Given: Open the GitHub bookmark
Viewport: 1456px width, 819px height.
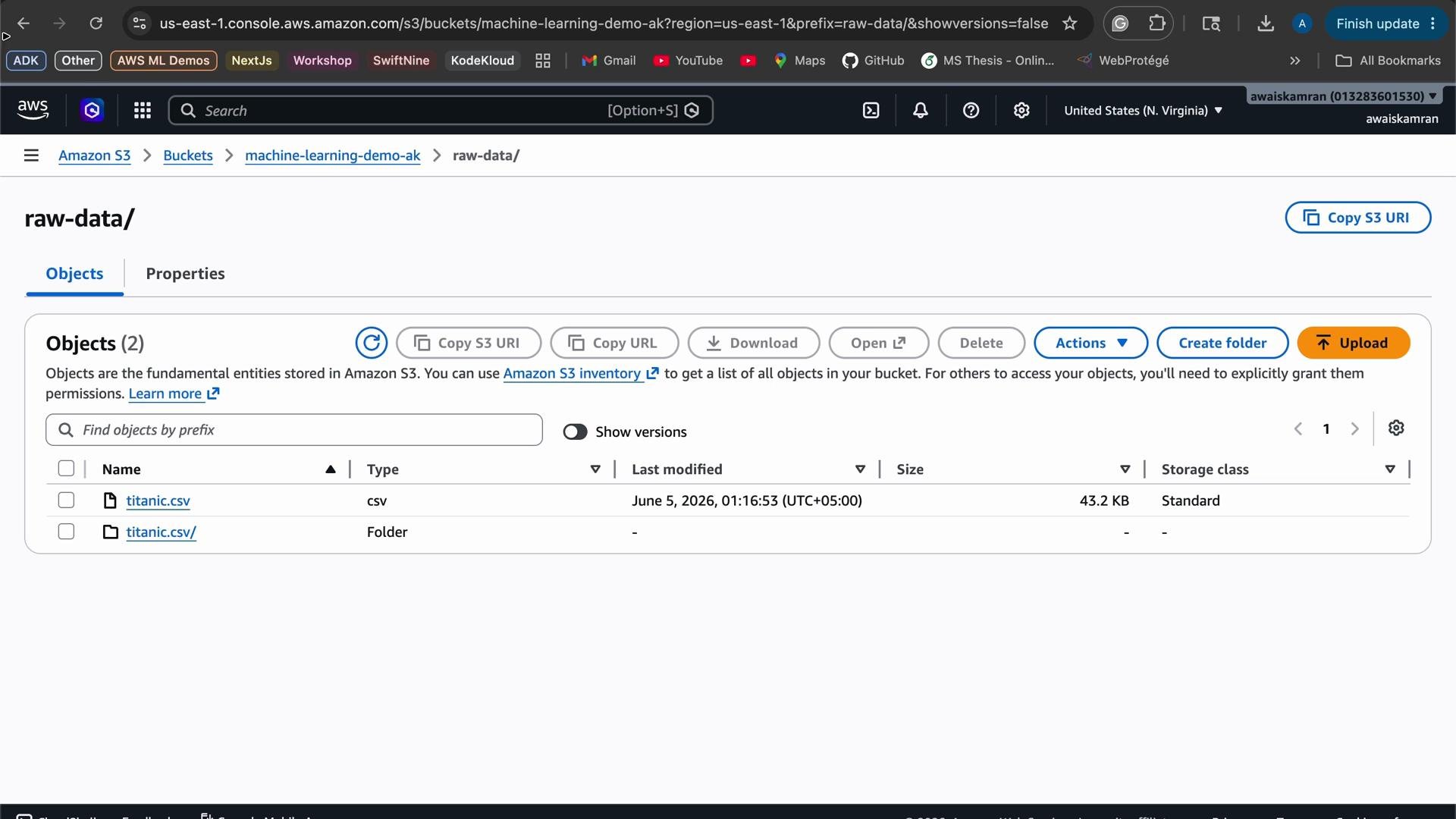Looking at the screenshot, I should (x=874, y=61).
